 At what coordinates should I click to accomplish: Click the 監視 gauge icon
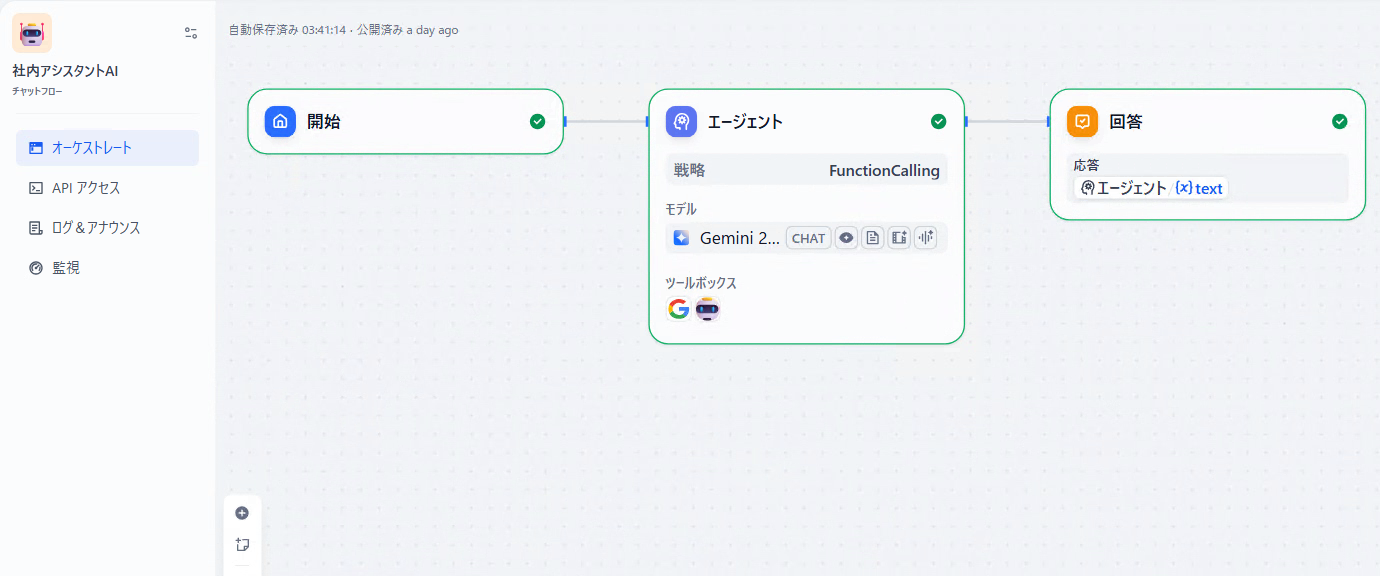pyautogui.click(x=36, y=268)
